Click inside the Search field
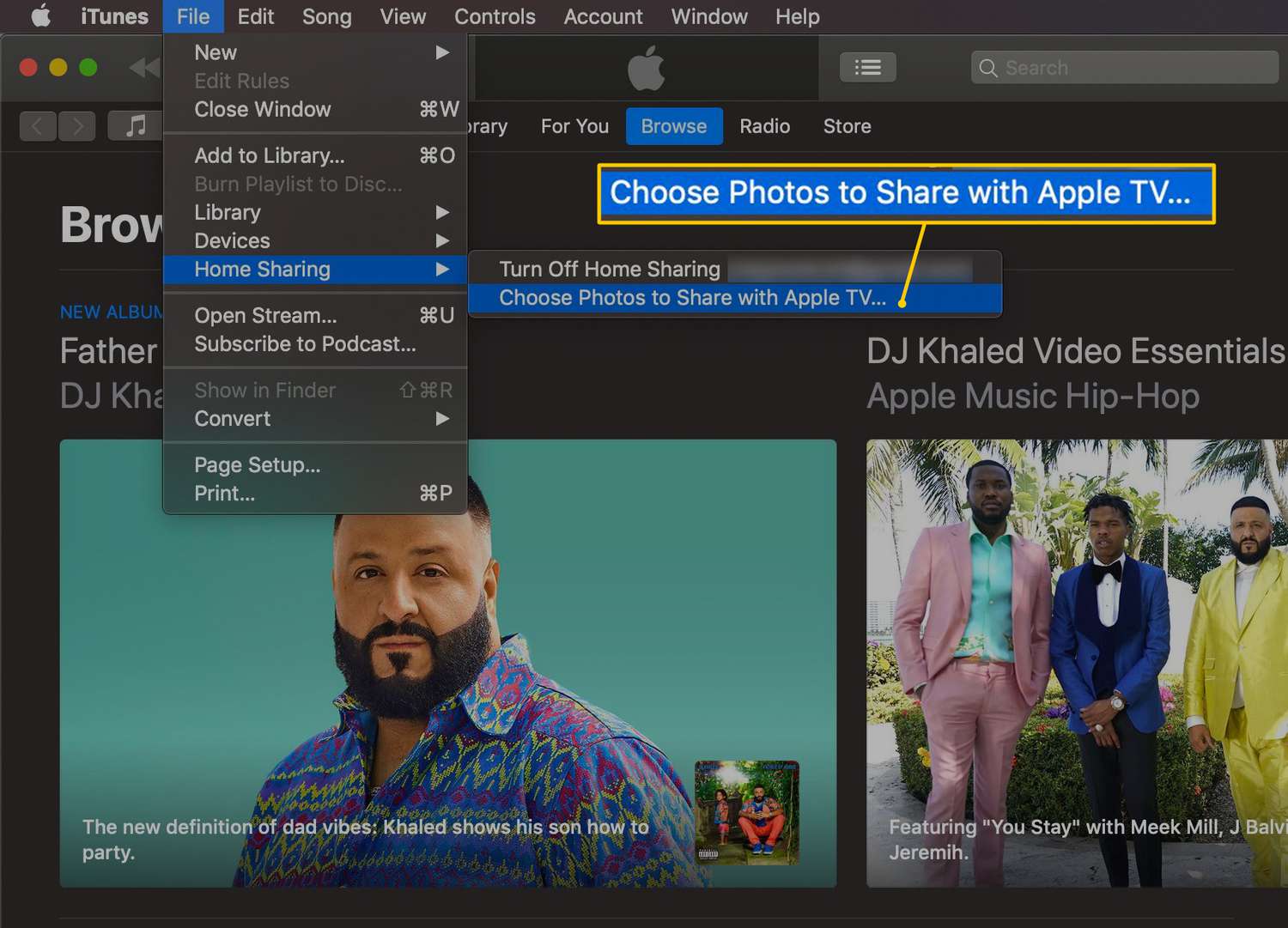1288x928 pixels. point(1133,68)
